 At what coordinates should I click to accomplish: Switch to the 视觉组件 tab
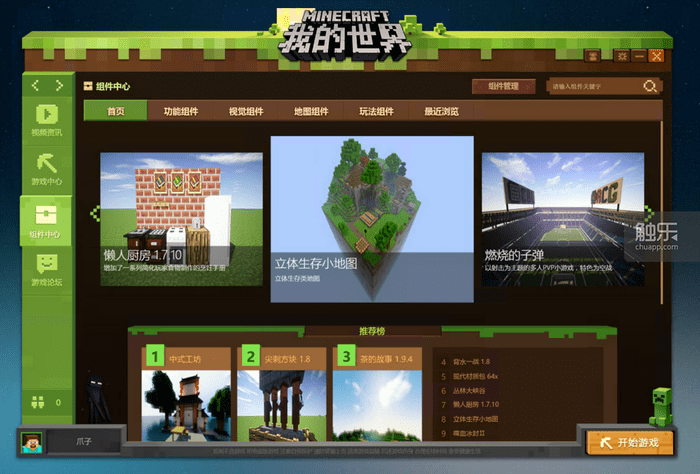click(246, 111)
